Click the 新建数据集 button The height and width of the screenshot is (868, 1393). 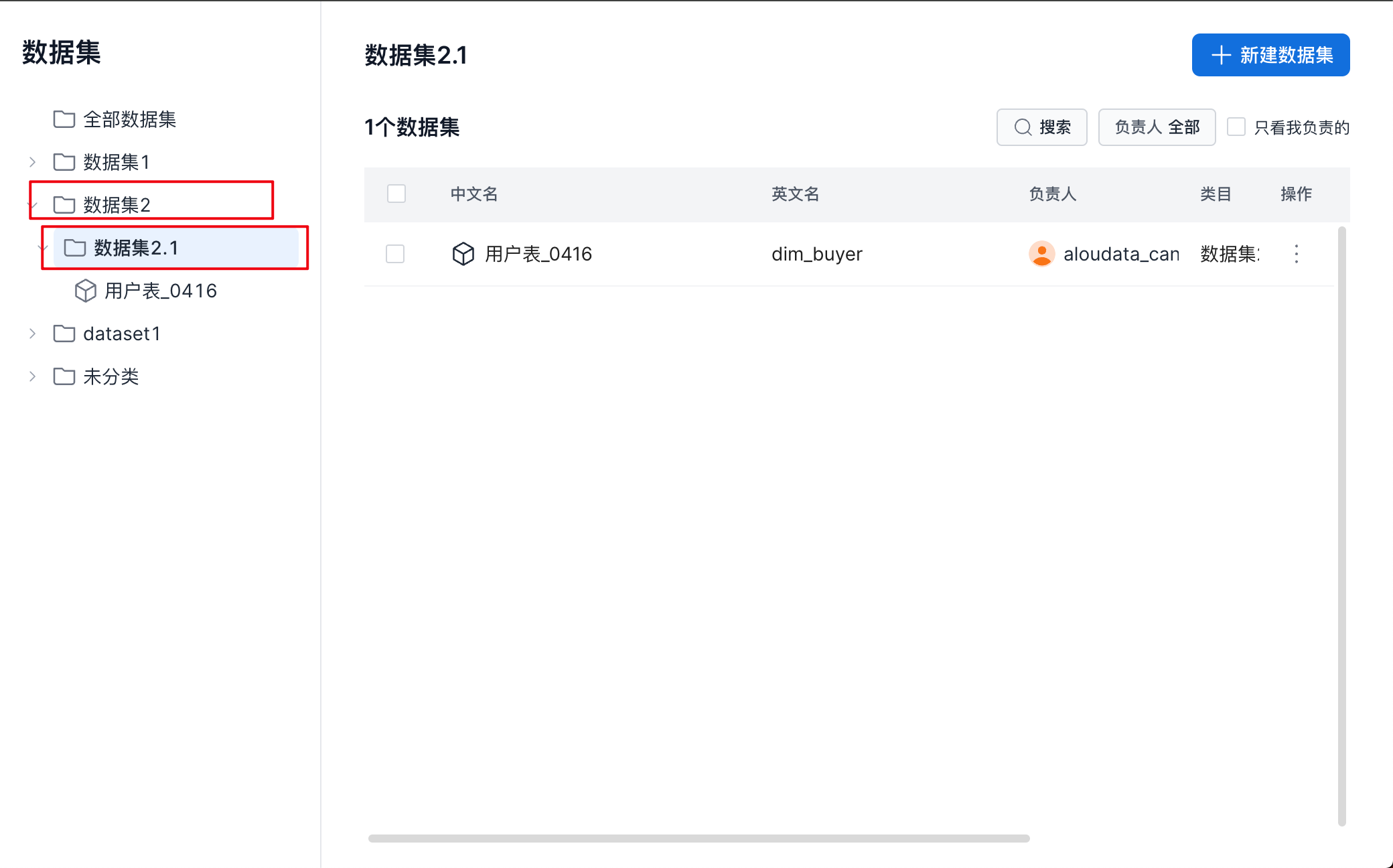[x=1270, y=55]
